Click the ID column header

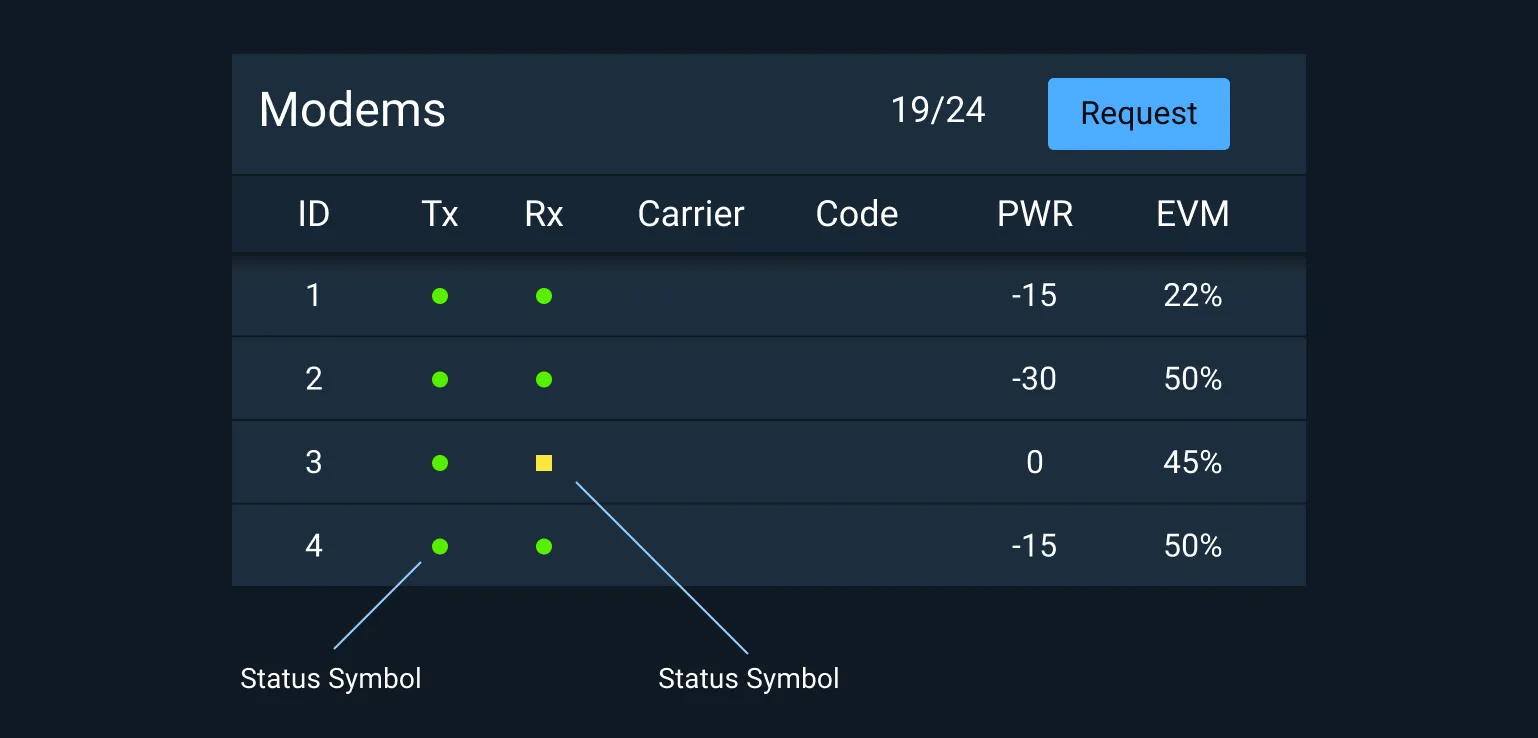(313, 213)
